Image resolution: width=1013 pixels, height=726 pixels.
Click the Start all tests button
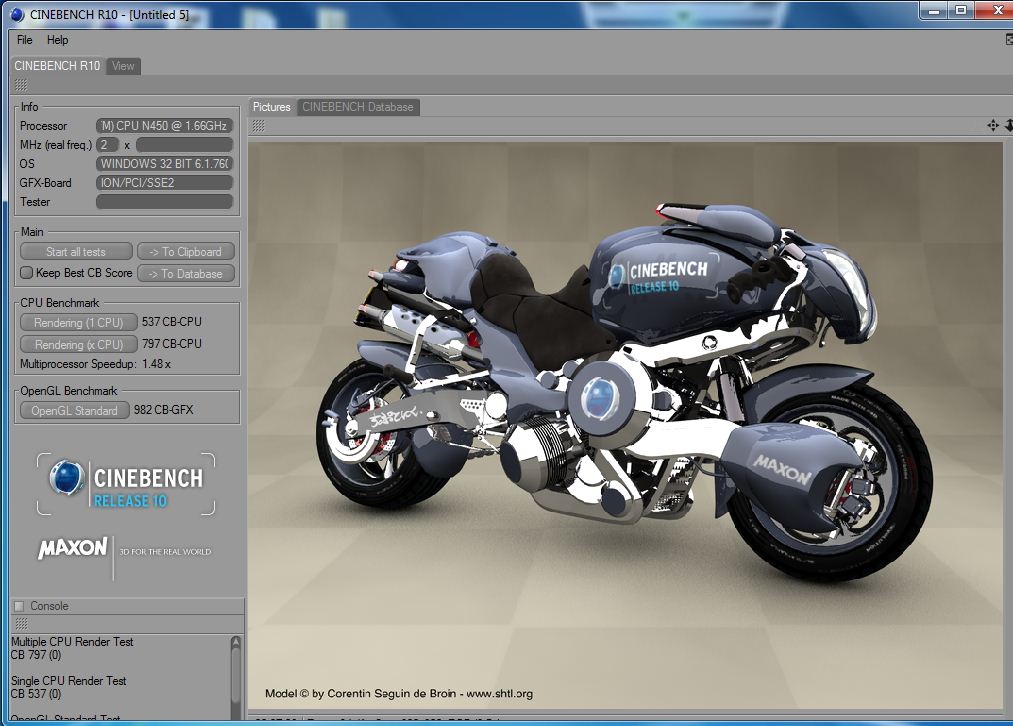[76, 252]
